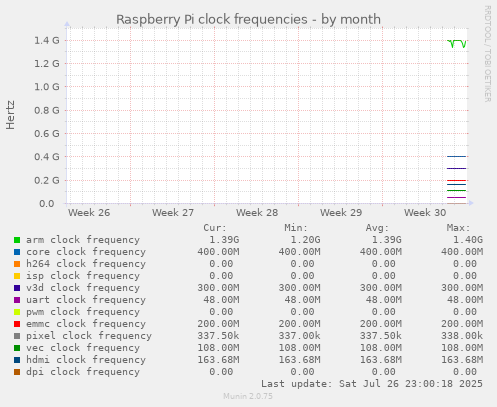Click the 'Week 27' axis label
Viewport: 497px width, 407px height.
173,213
